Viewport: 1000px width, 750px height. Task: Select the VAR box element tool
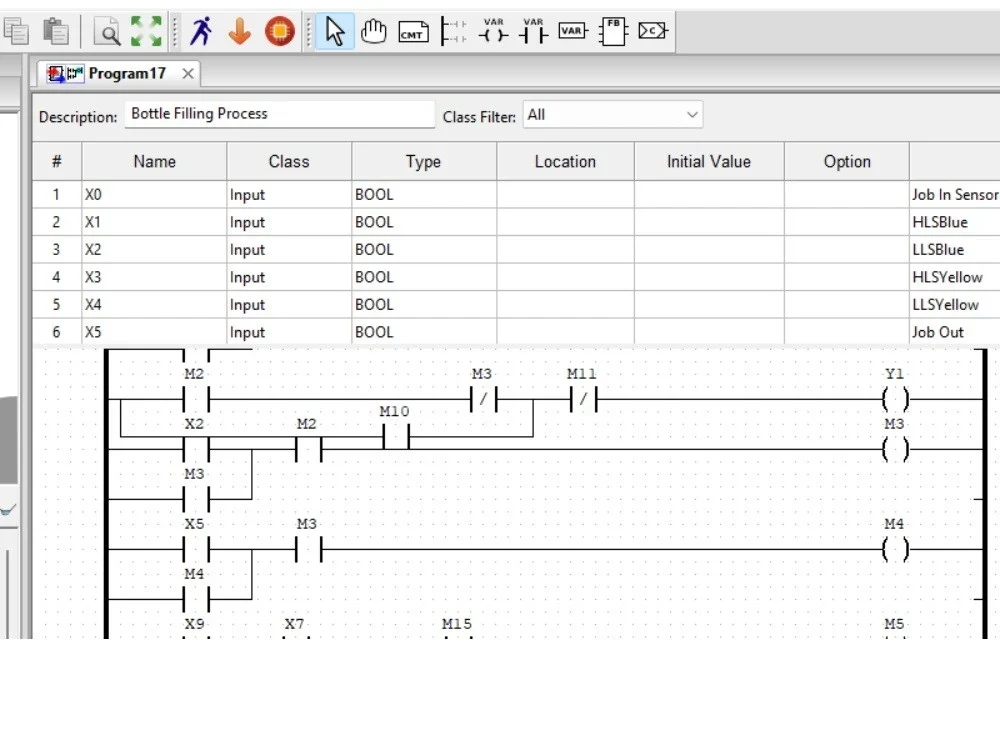tap(572, 31)
